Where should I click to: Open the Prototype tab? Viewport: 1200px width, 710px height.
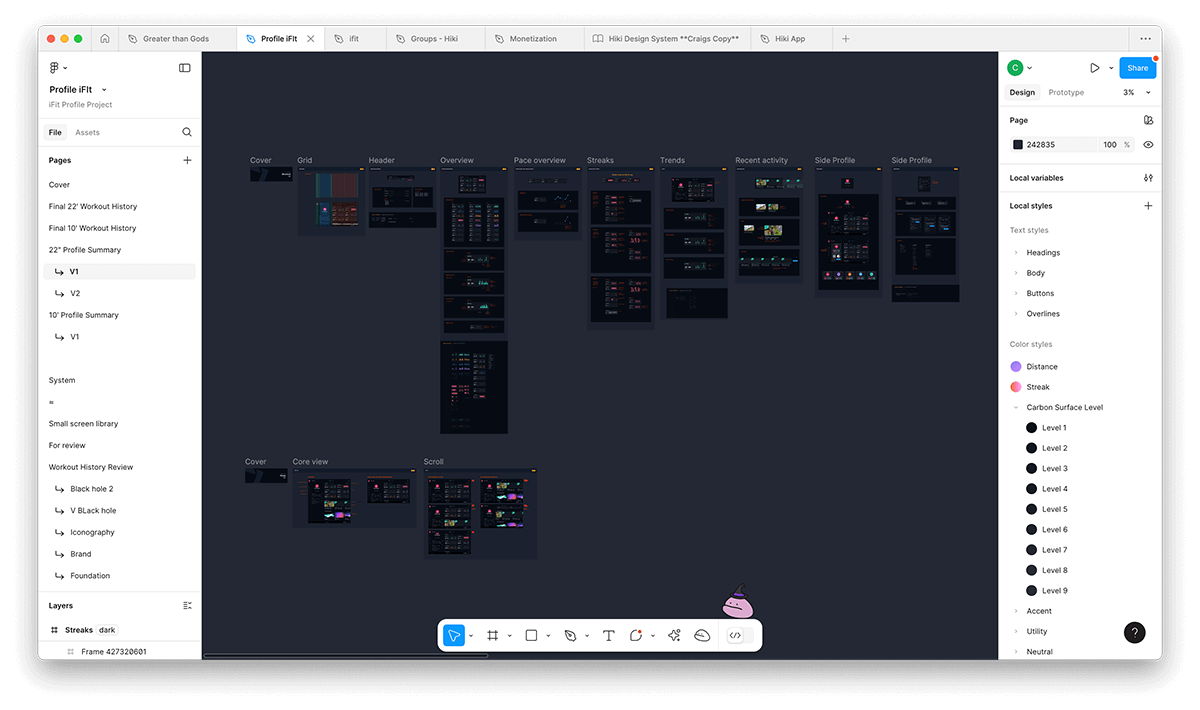(x=1066, y=92)
